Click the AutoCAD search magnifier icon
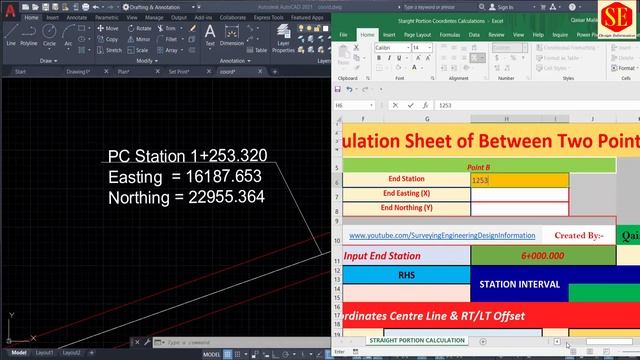 click(482, 7)
